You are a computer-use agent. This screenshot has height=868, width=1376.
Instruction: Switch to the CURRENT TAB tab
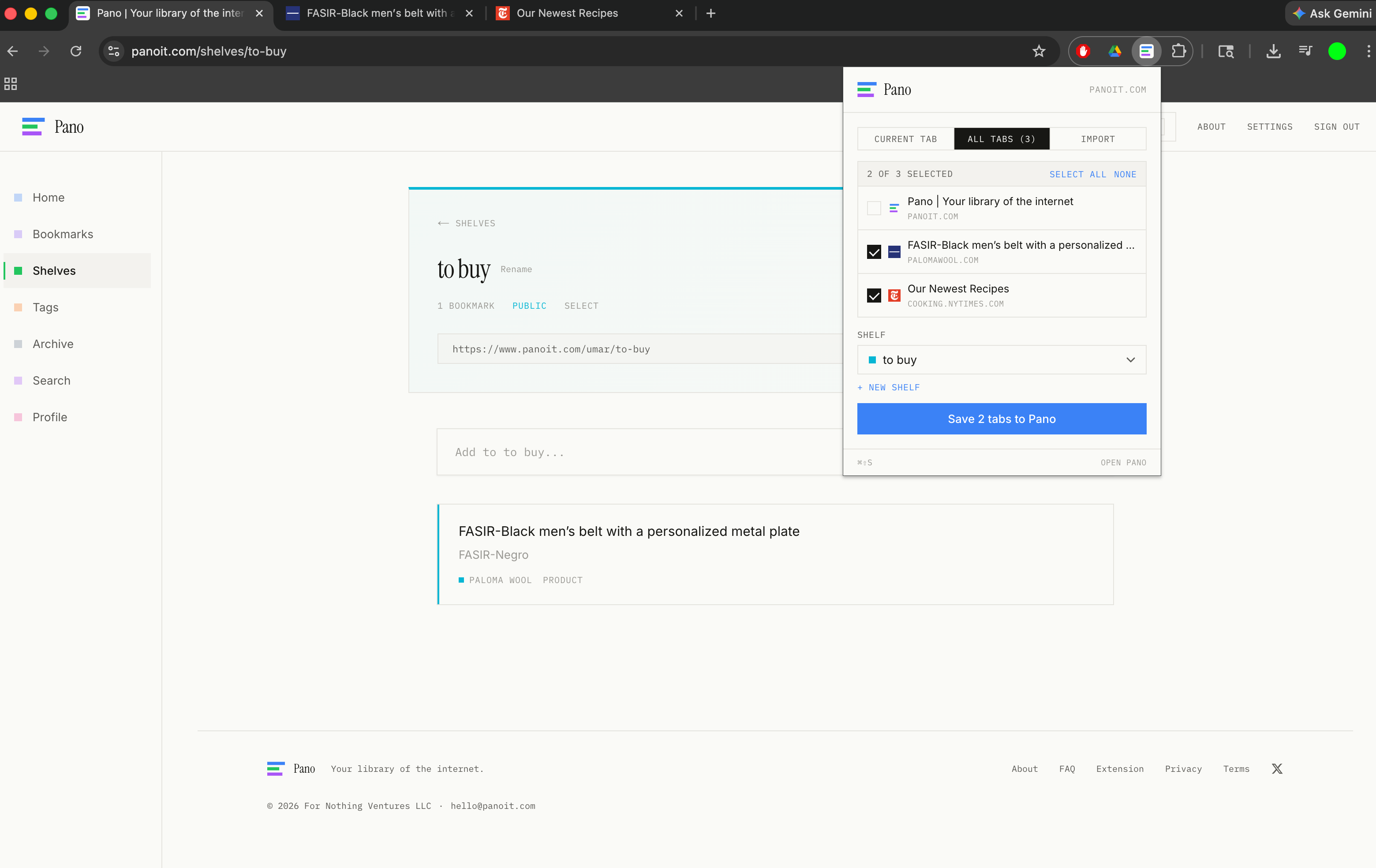tap(905, 138)
